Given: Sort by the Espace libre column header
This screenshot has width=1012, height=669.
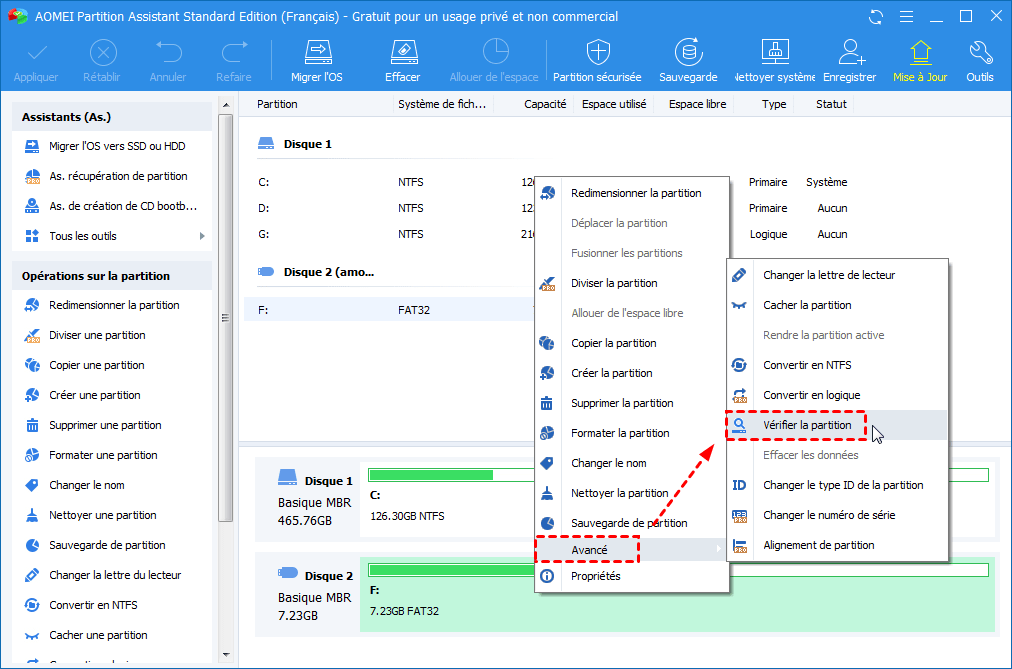Looking at the screenshot, I should tap(698, 104).
